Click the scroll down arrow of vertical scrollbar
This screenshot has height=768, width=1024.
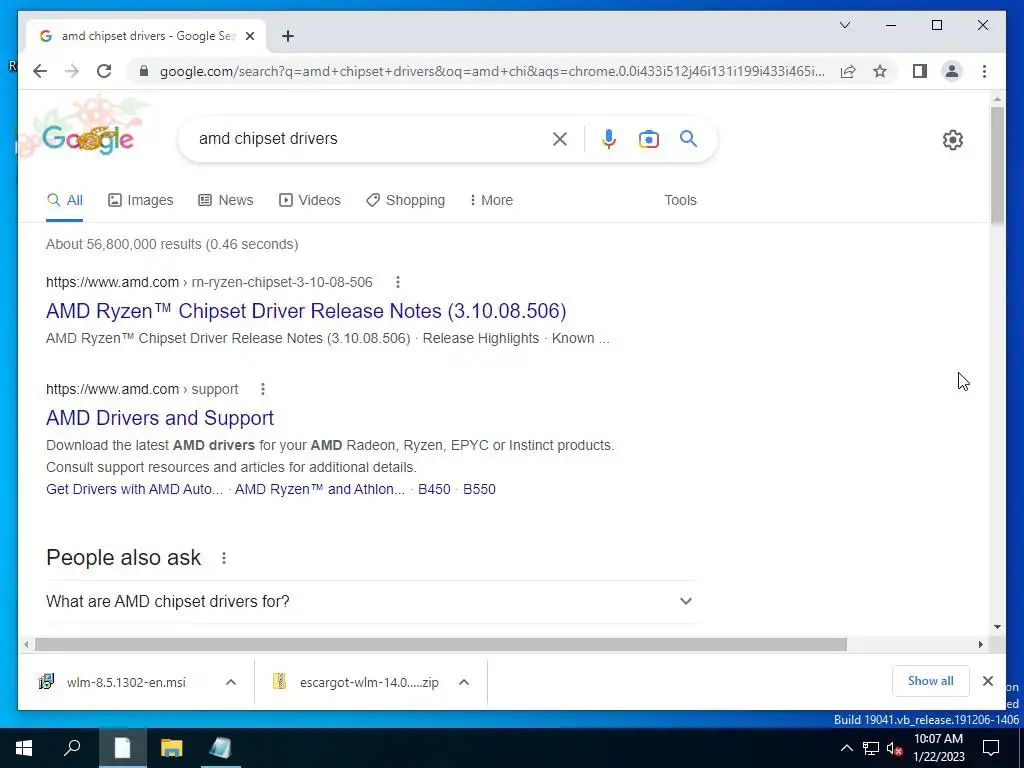pyautogui.click(x=997, y=627)
